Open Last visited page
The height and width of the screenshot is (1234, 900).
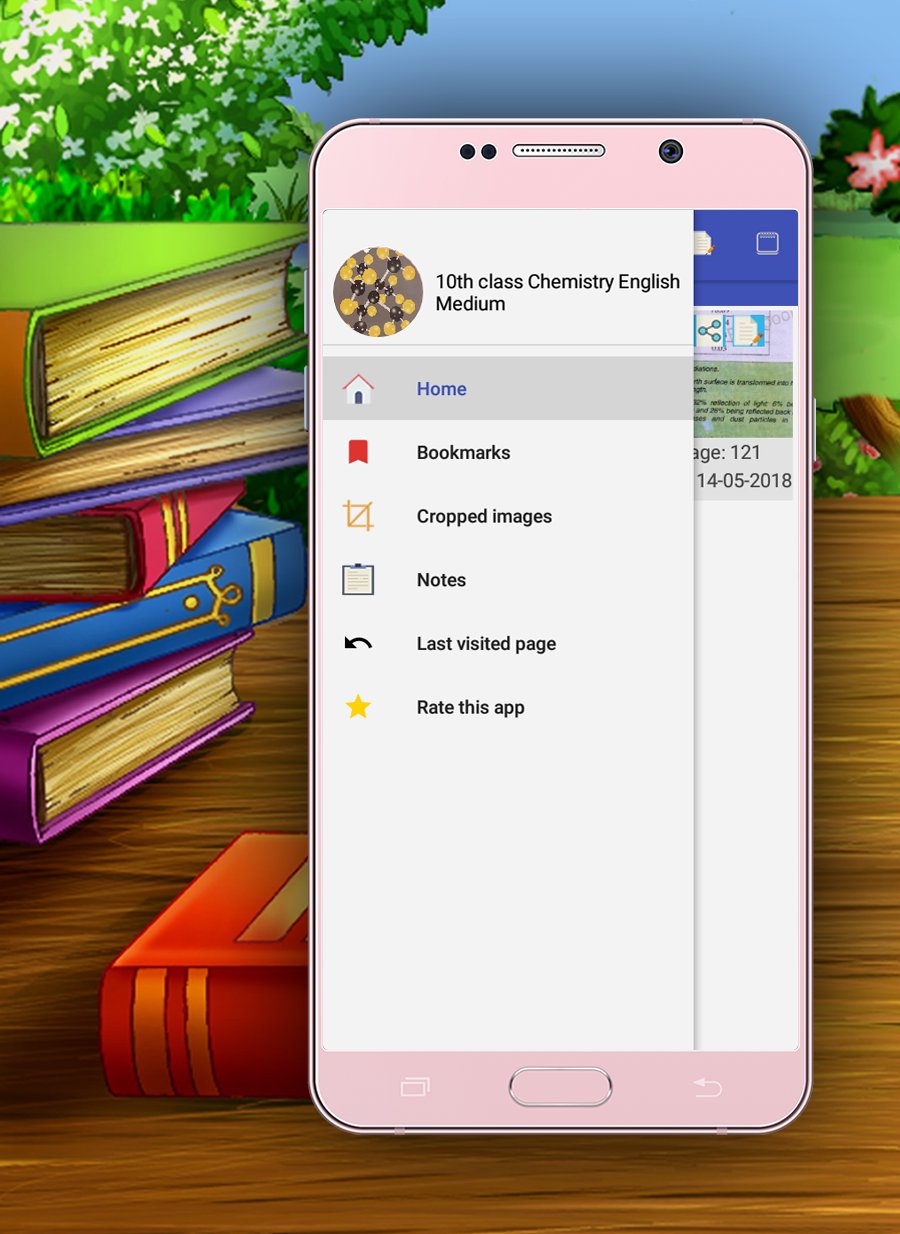pyautogui.click(x=508, y=644)
